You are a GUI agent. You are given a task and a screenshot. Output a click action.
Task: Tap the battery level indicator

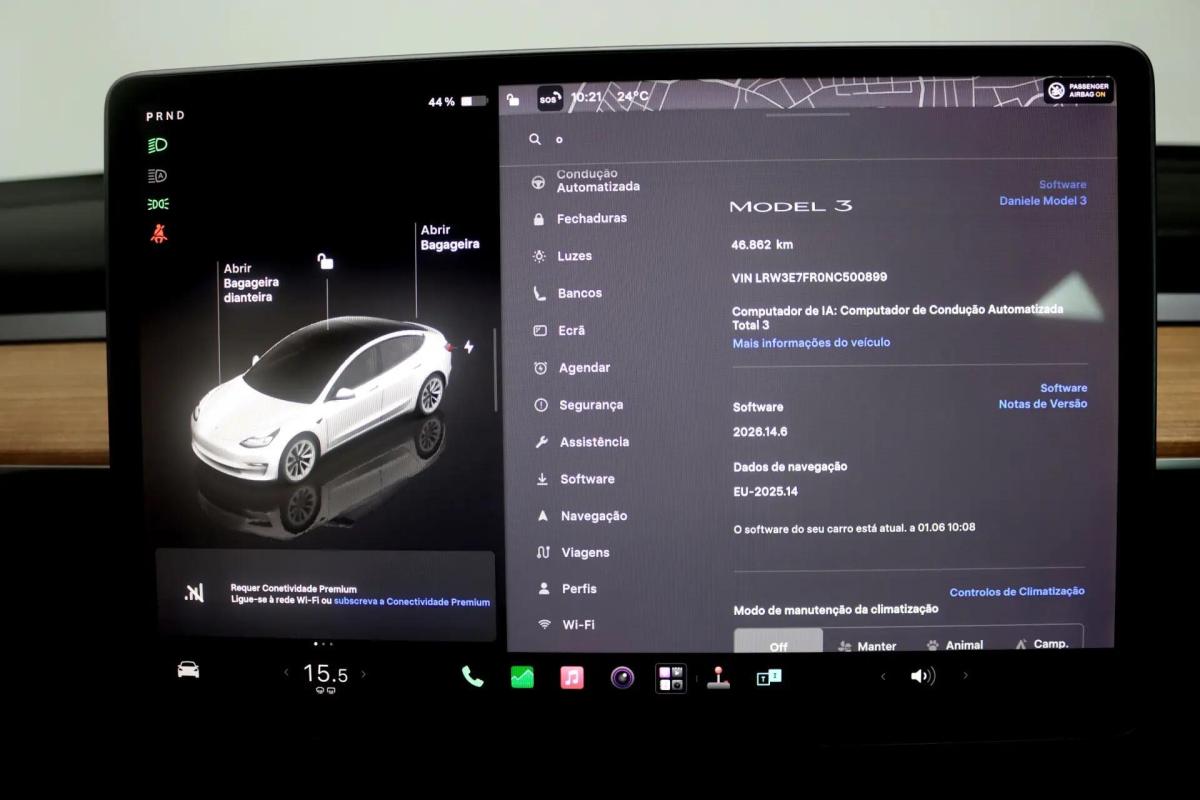[x=457, y=102]
